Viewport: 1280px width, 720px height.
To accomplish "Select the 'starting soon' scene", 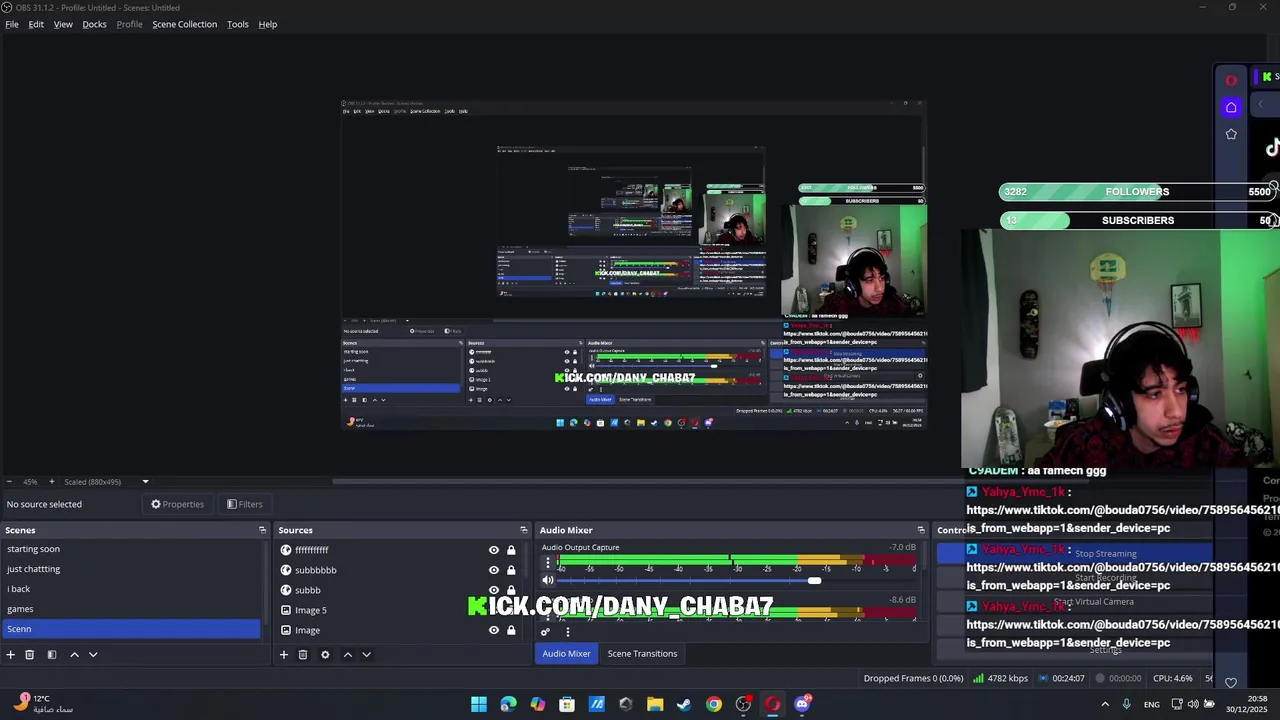I will pyautogui.click(x=132, y=549).
